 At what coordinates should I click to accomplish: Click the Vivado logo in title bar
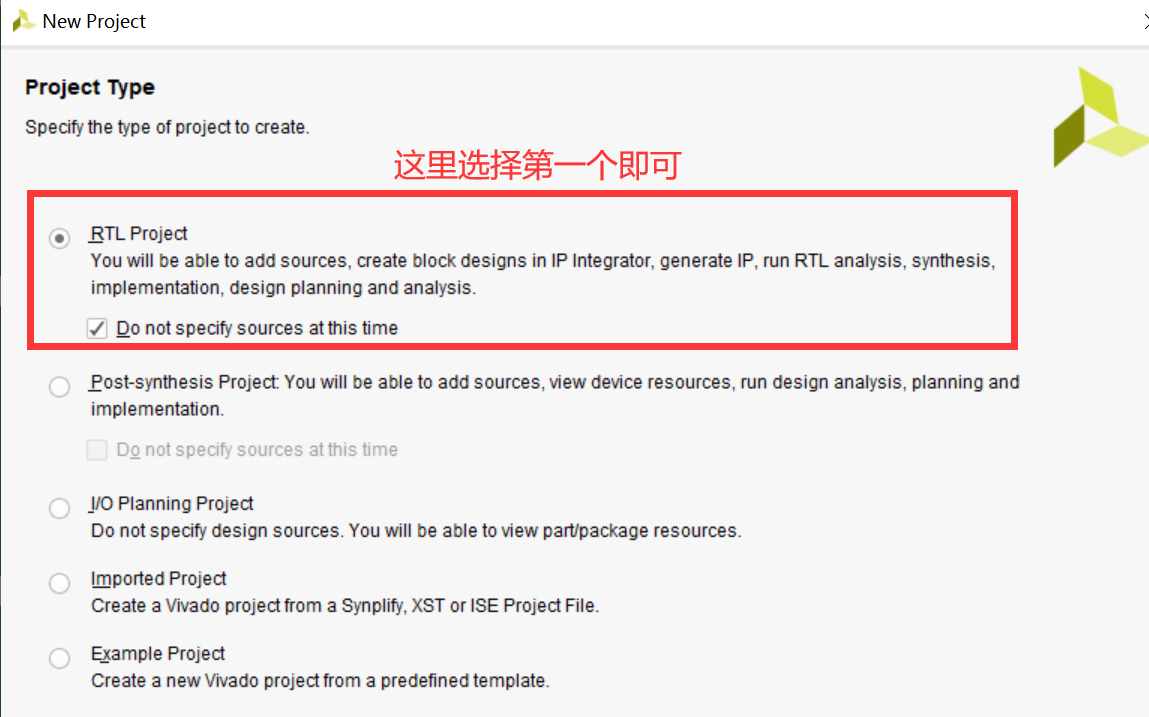pyautogui.click(x=24, y=21)
